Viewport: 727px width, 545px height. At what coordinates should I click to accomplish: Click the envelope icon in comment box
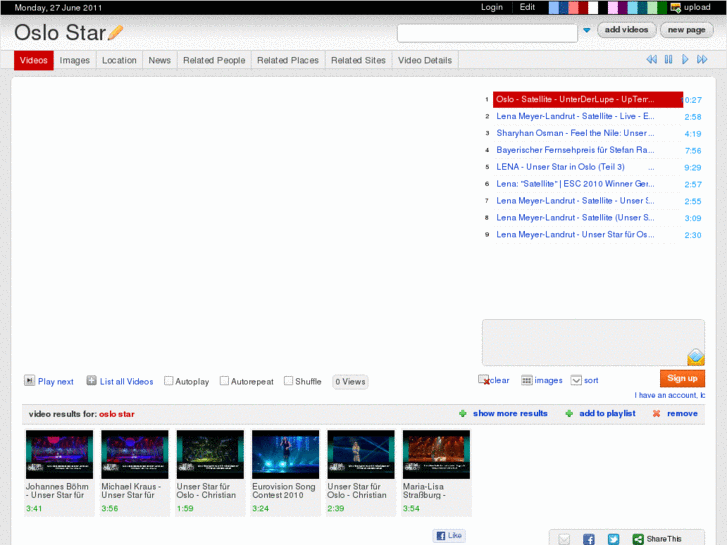(x=695, y=357)
